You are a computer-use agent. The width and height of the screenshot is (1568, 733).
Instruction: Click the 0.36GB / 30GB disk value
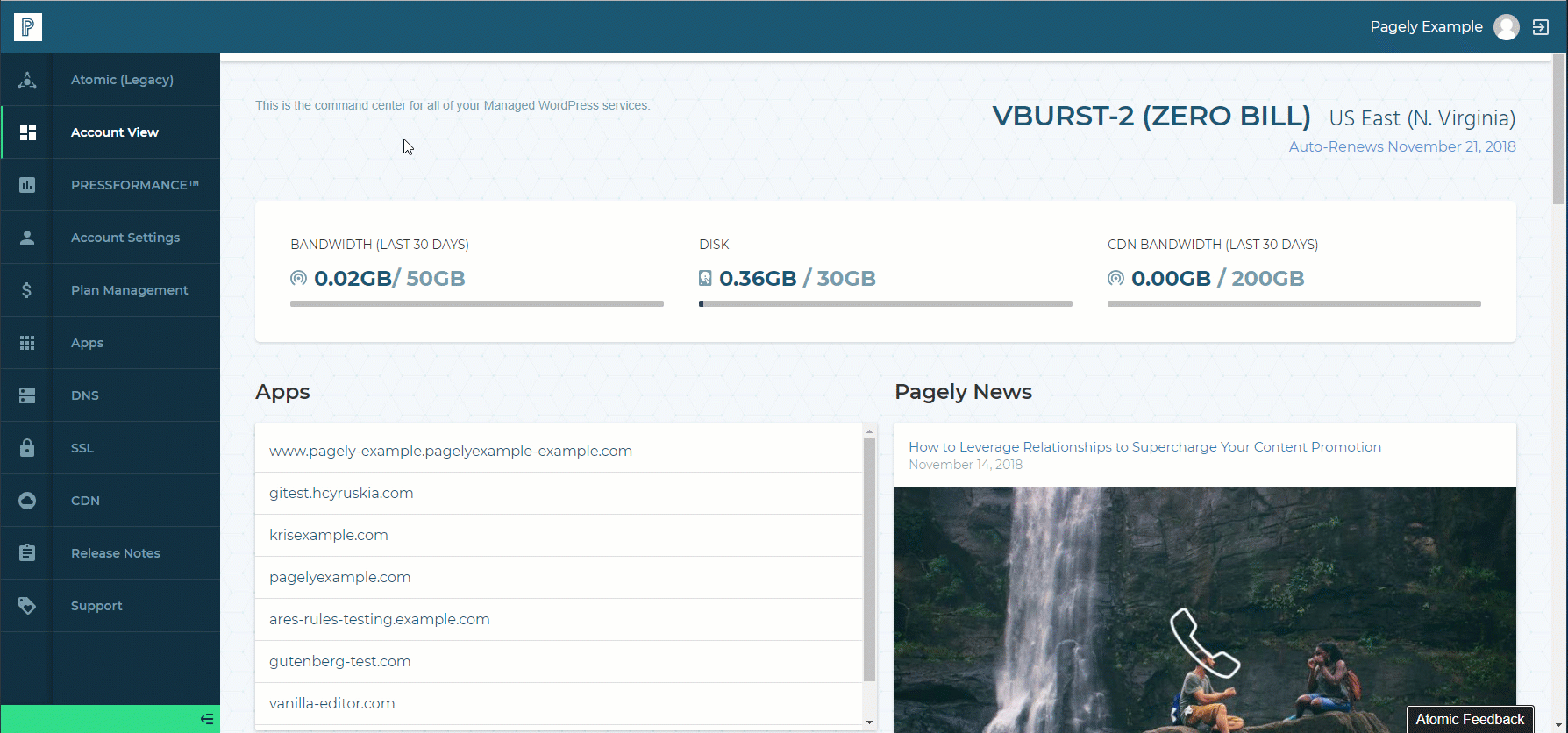797,278
